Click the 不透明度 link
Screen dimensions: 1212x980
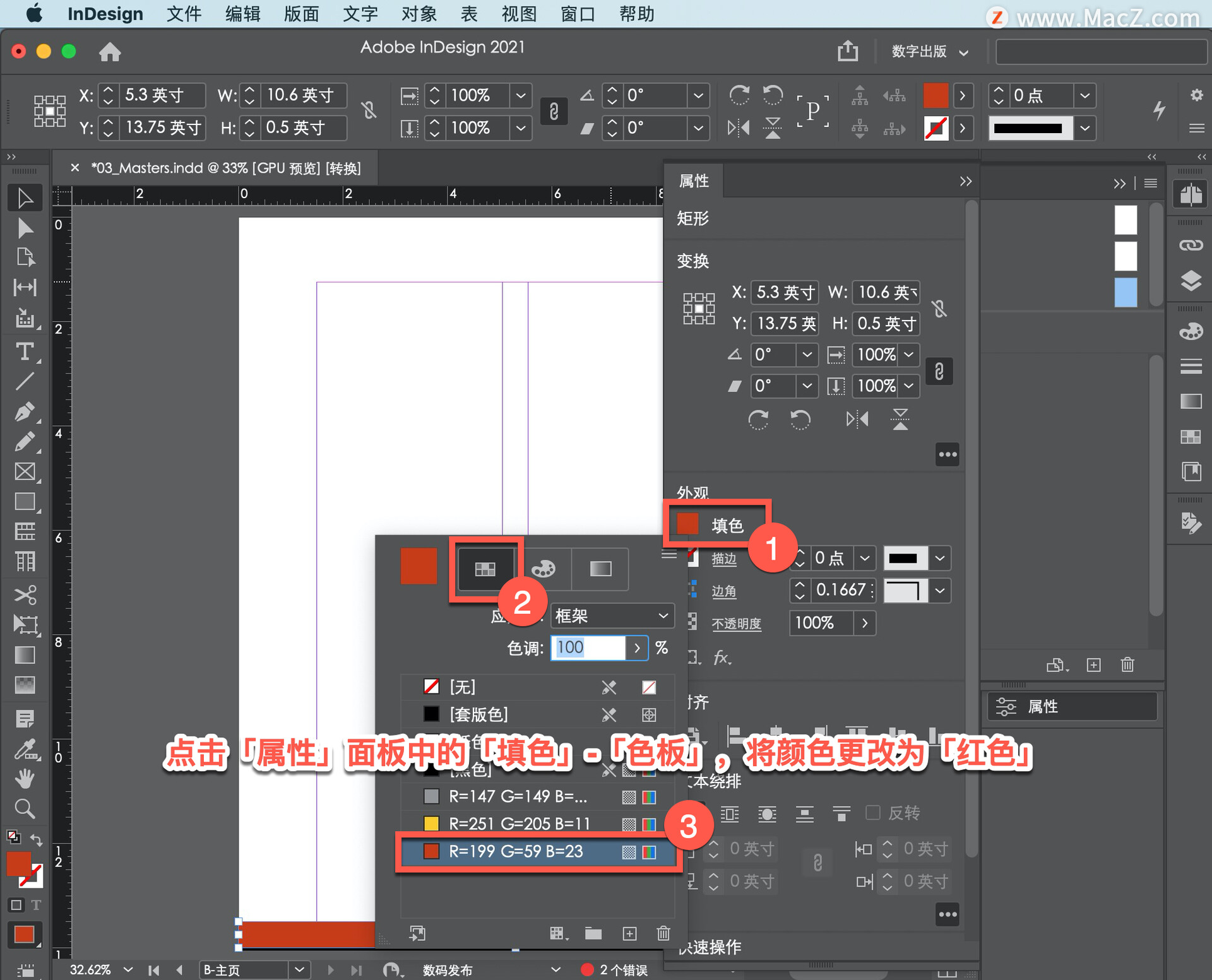[736, 623]
